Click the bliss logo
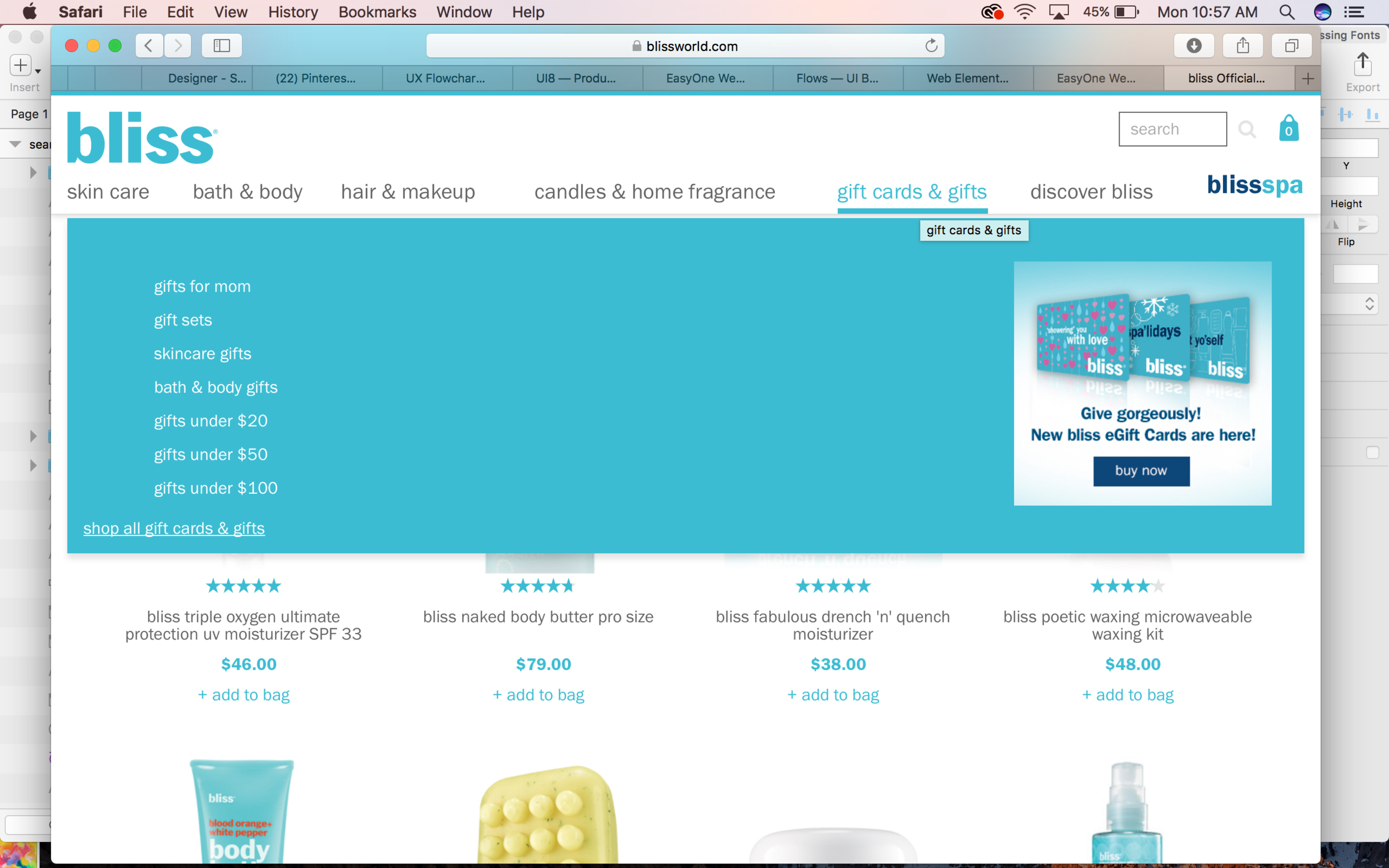This screenshot has width=1389, height=868. 142,138
